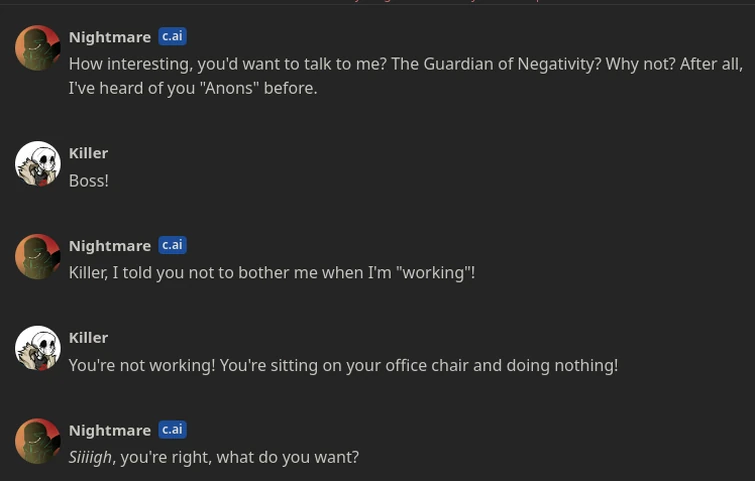Click Nightmare's avatar beside the "How interesting" message
Viewport: 755px width, 481px height.
point(38,48)
